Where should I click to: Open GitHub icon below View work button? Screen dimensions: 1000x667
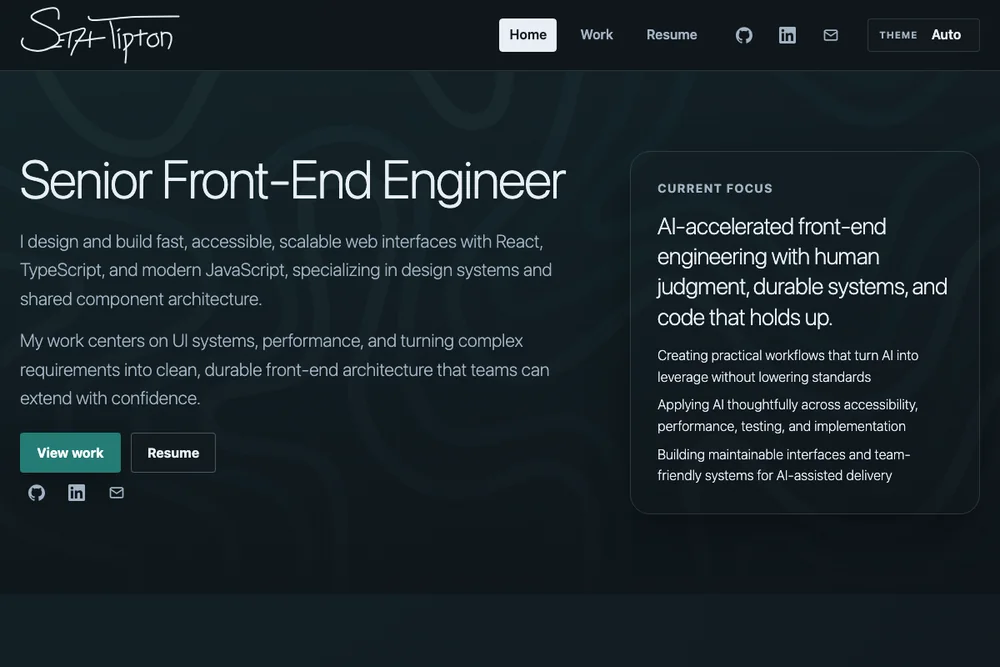pos(37,492)
